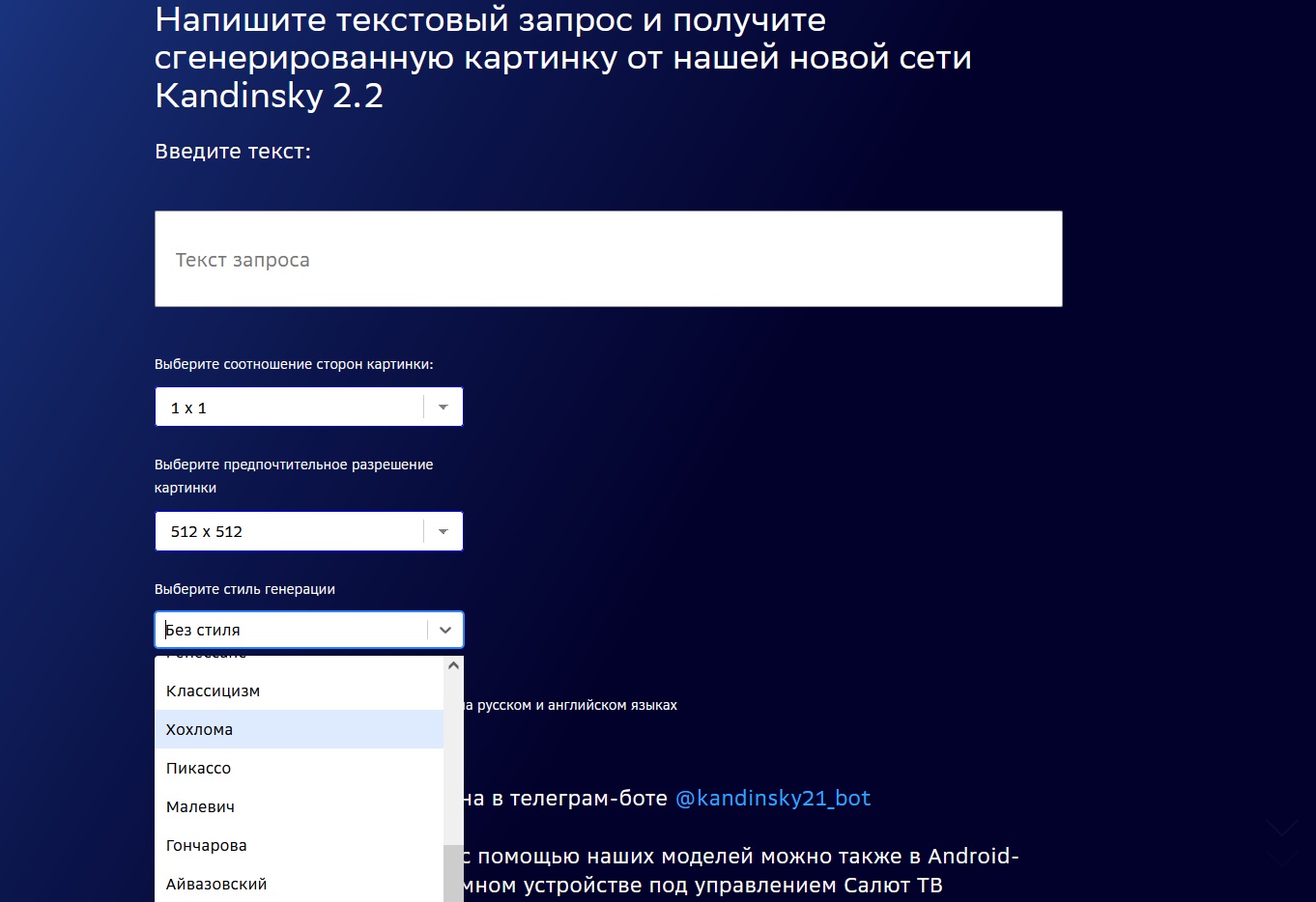Click the faint double-chevron scroll-down icon
1316x902 pixels.
click(x=1282, y=843)
